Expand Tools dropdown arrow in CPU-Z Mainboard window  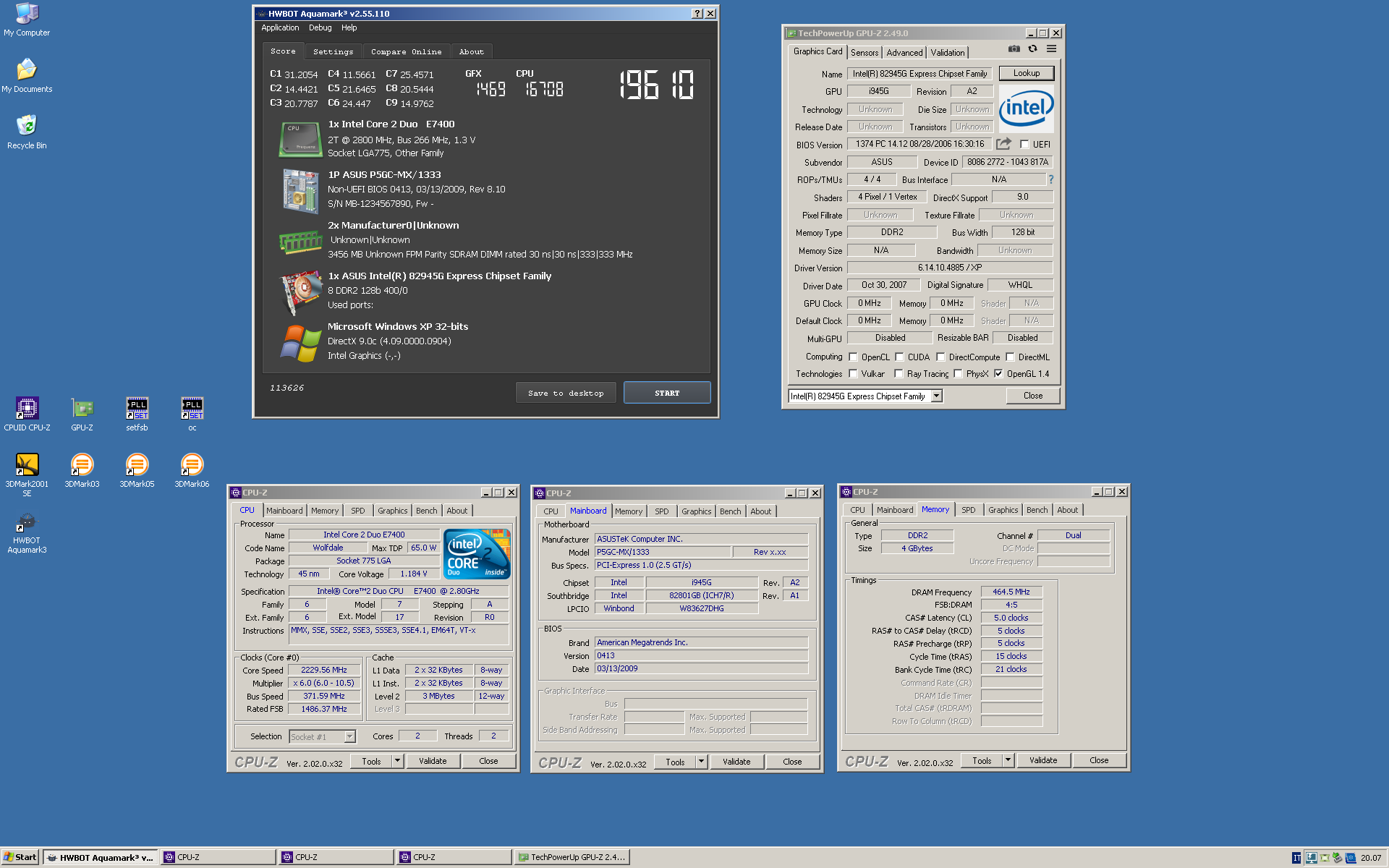(x=701, y=762)
